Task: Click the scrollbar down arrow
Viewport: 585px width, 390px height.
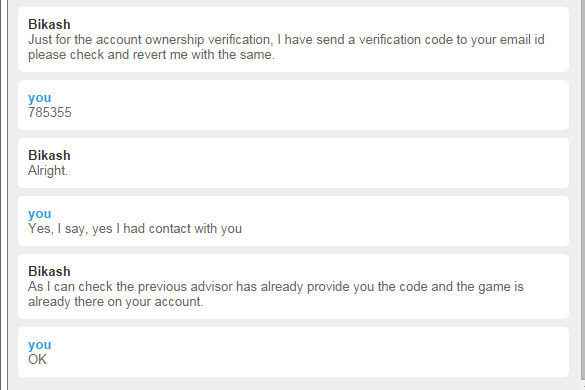Action: [x=582, y=385]
